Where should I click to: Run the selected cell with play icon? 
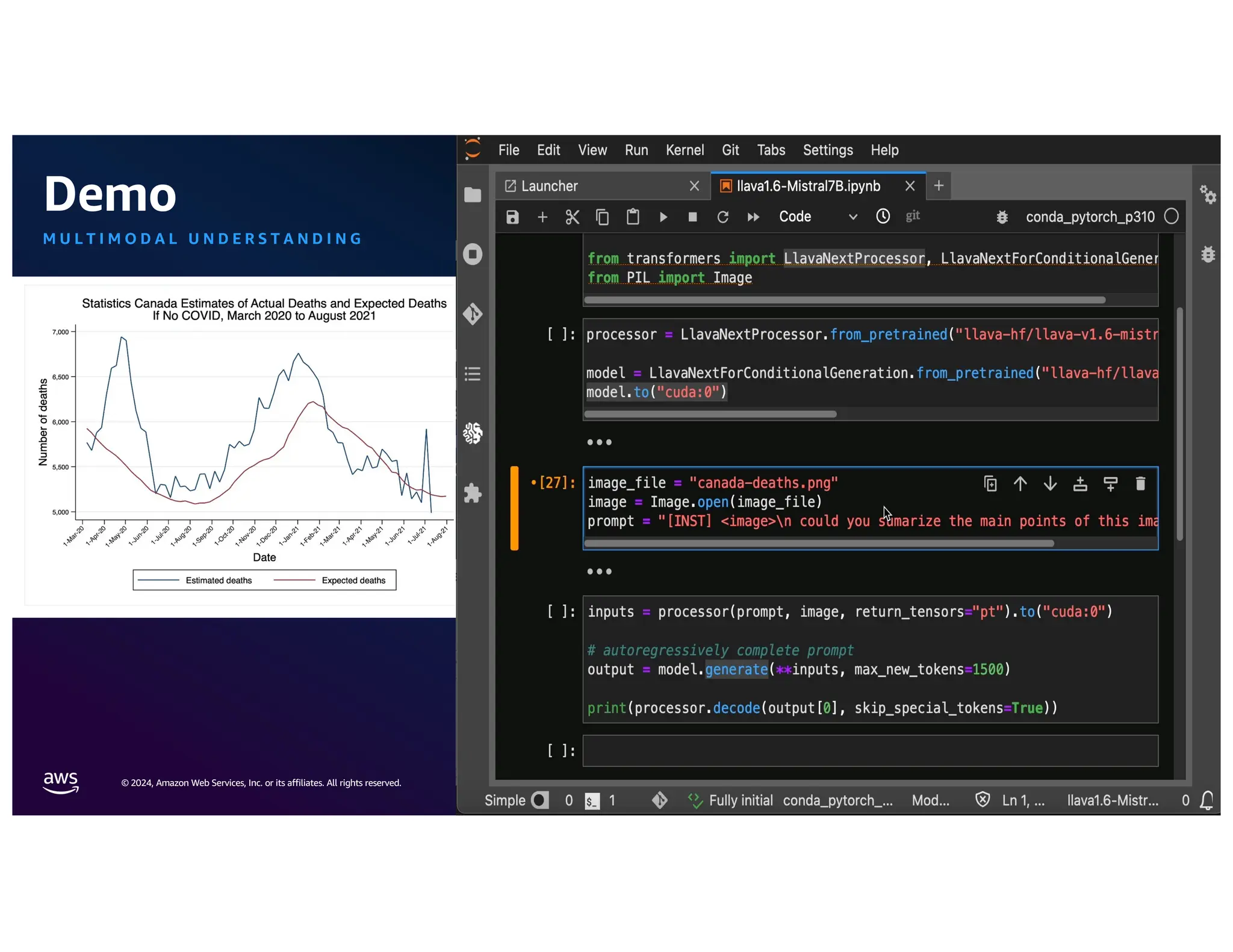663,217
